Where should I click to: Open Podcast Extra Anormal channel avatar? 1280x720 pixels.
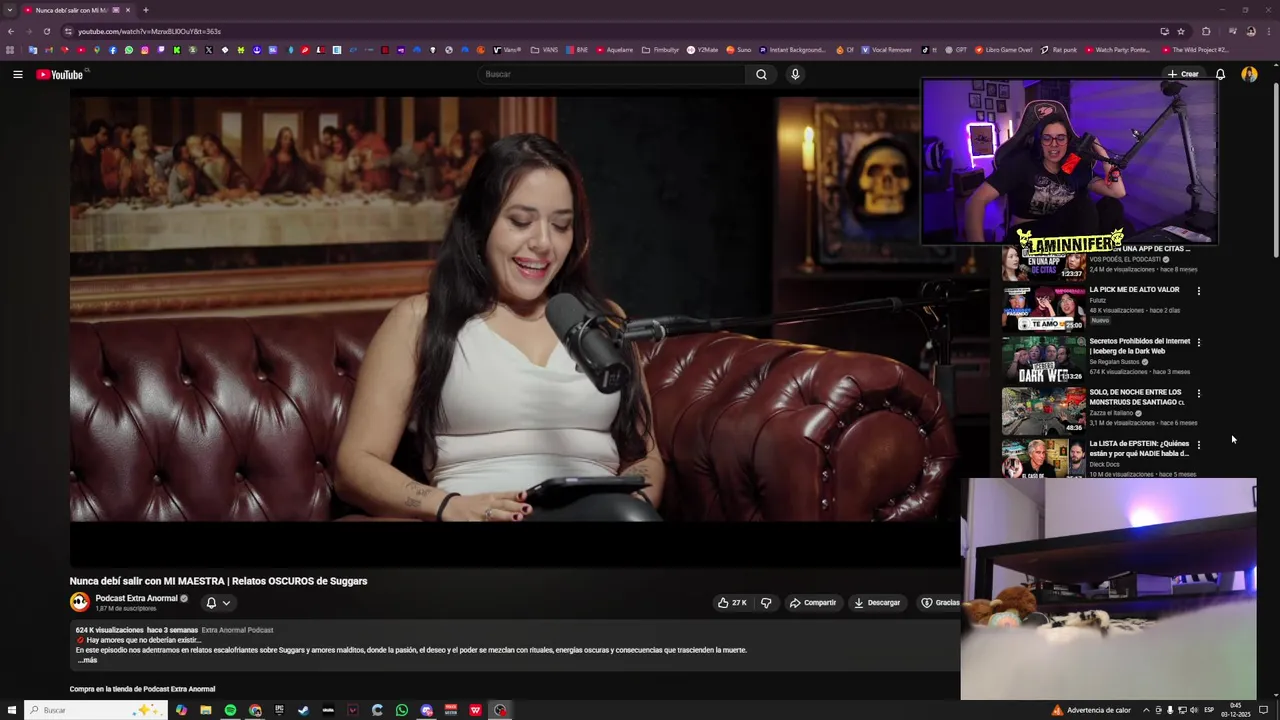pos(79,602)
